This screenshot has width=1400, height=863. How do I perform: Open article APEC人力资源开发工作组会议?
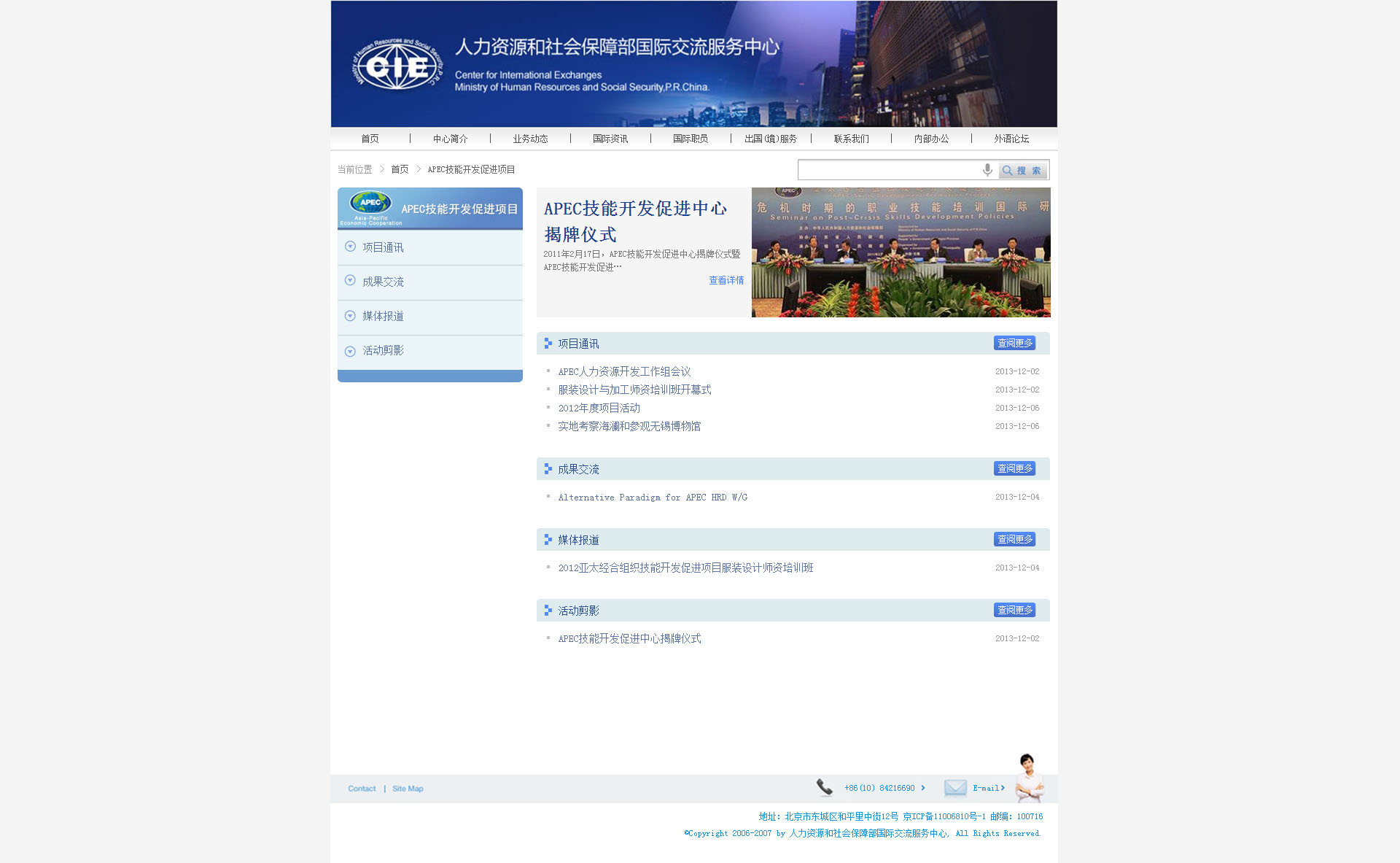(624, 371)
